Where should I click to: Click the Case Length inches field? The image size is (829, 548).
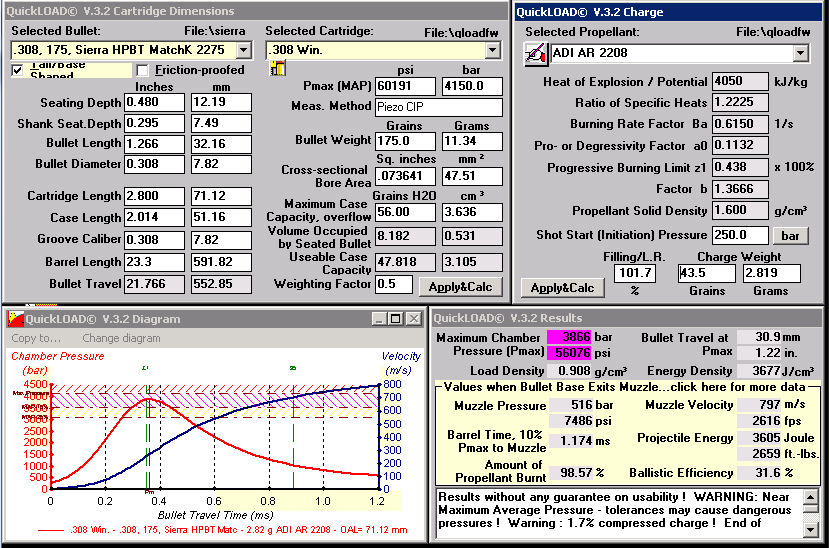click(154, 217)
